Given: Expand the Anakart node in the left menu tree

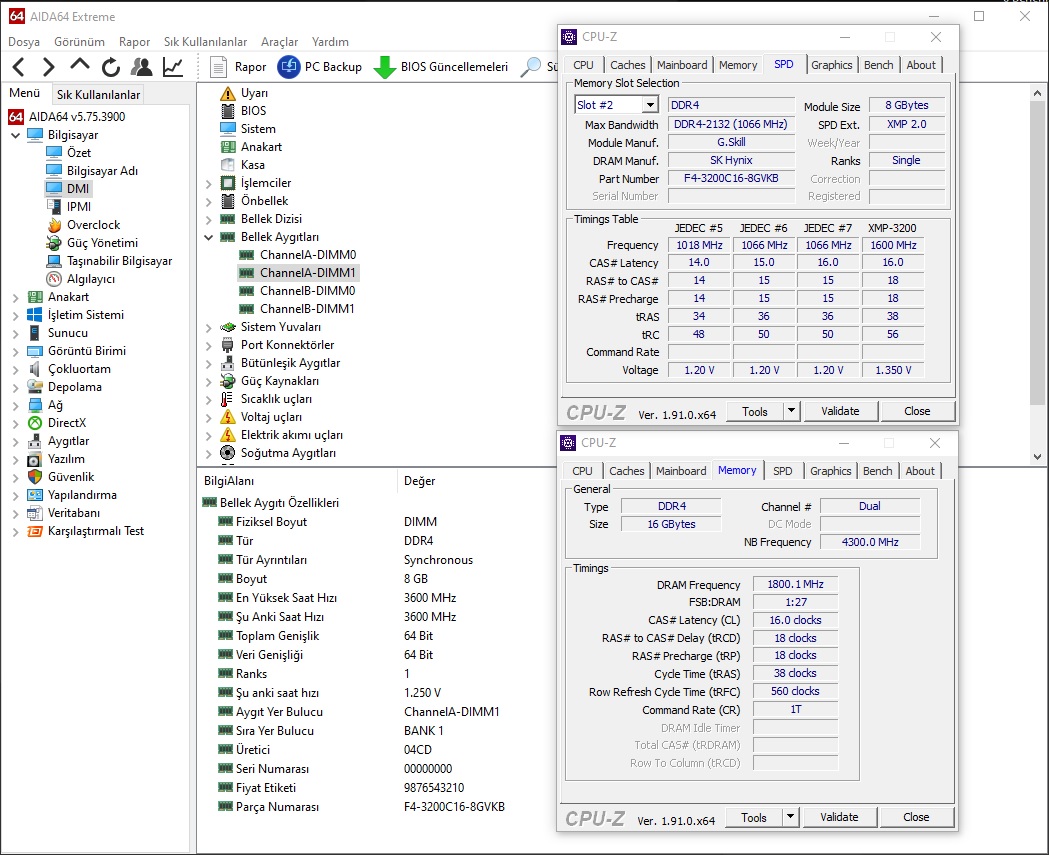Looking at the screenshot, I should (15, 297).
